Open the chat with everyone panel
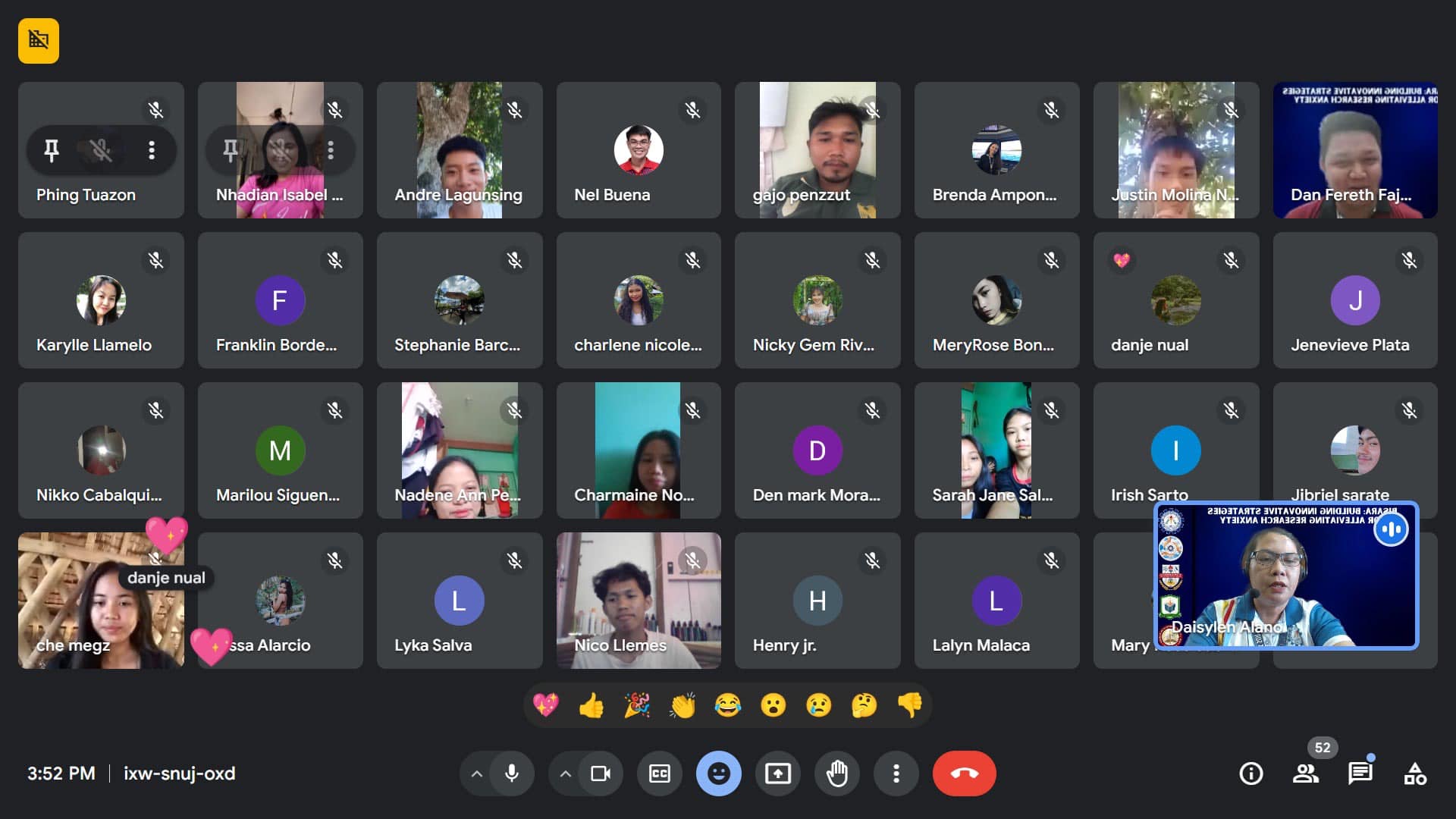The height and width of the screenshot is (819, 1456). pyautogui.click(x=1360, y=773)
